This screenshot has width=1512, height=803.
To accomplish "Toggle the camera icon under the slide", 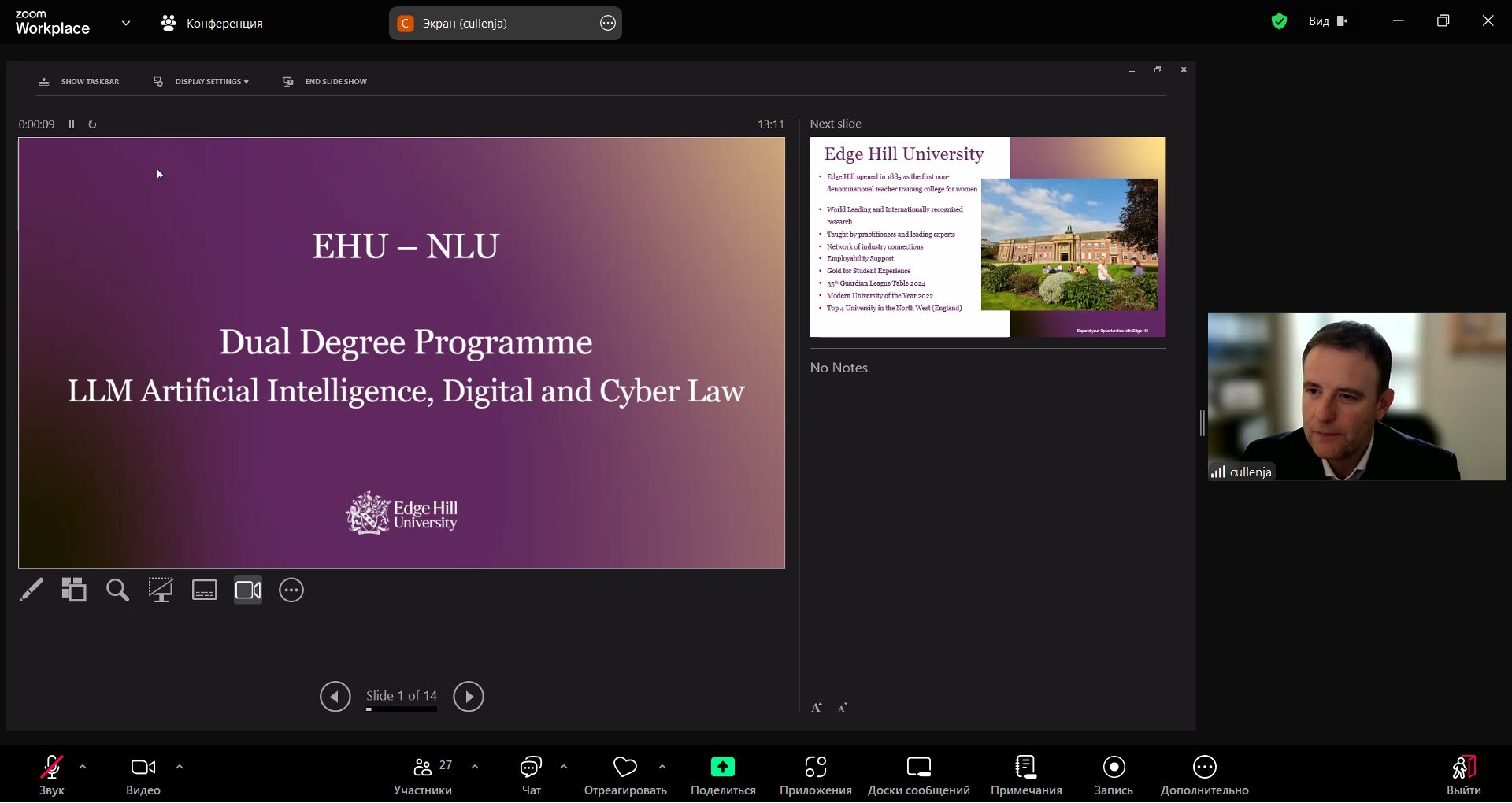I will point(247,590).
